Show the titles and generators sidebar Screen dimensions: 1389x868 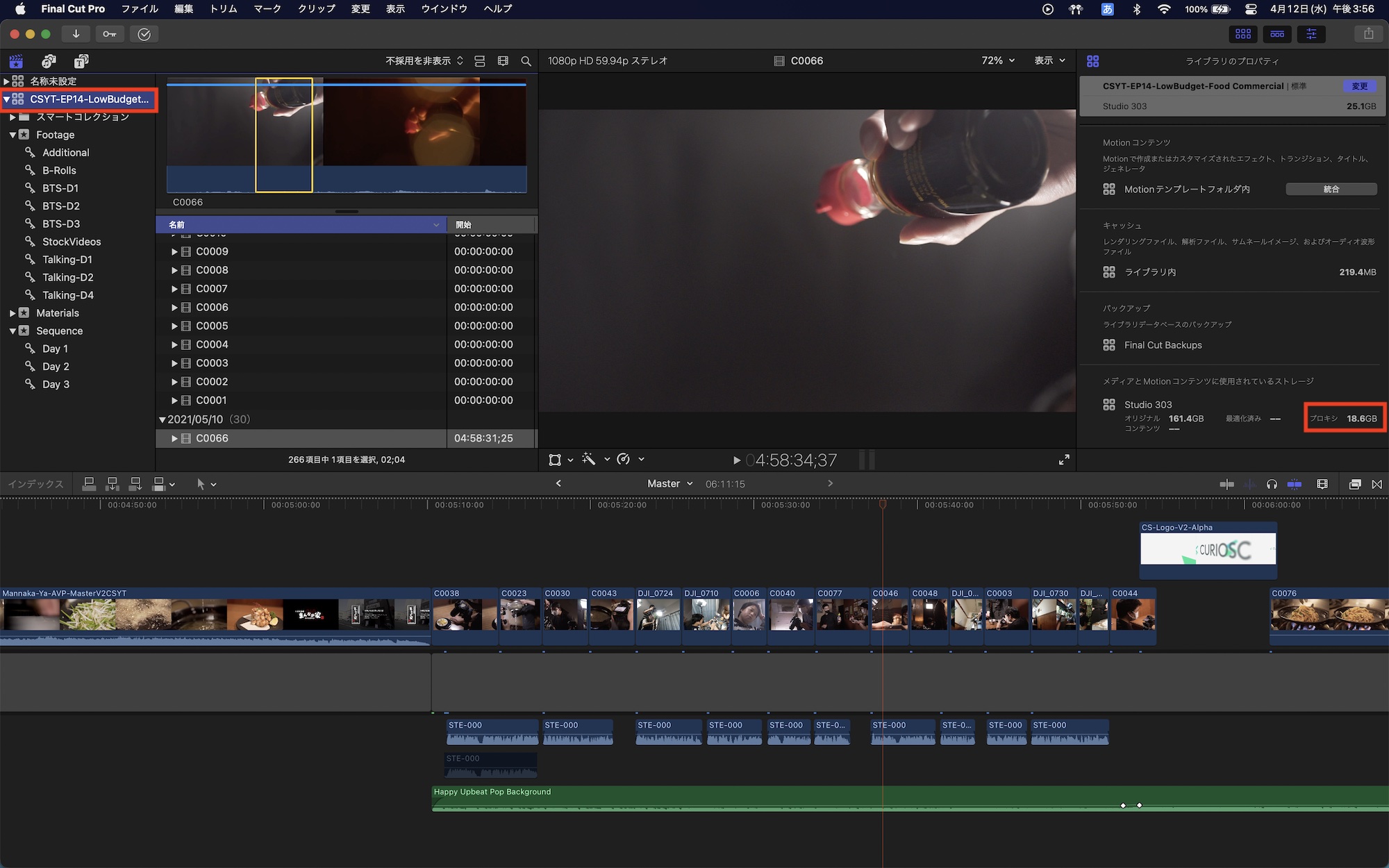point(81,61)
